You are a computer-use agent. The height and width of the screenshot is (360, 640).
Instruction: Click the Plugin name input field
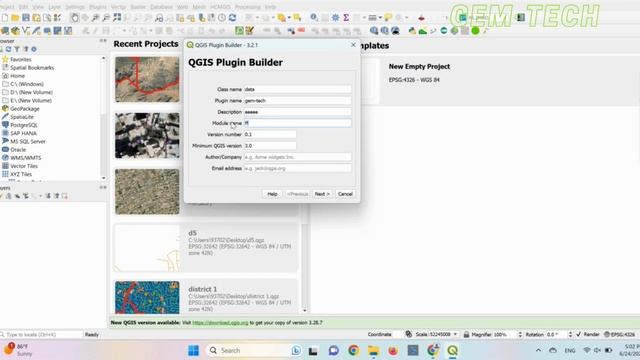tap(298, 100)
